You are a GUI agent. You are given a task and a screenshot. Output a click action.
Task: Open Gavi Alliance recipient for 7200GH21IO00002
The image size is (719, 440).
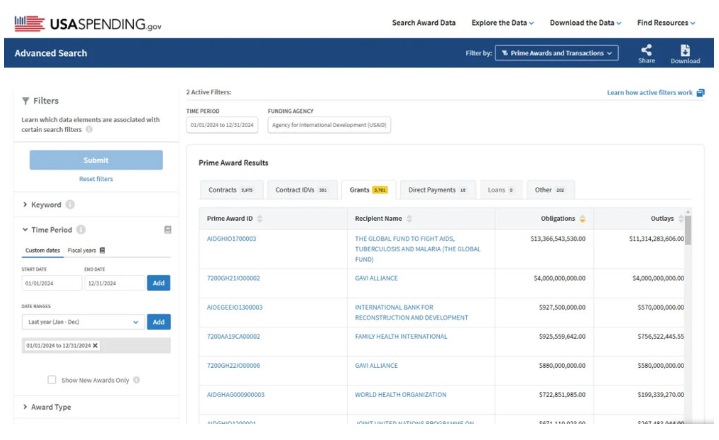tap(376, 278)
